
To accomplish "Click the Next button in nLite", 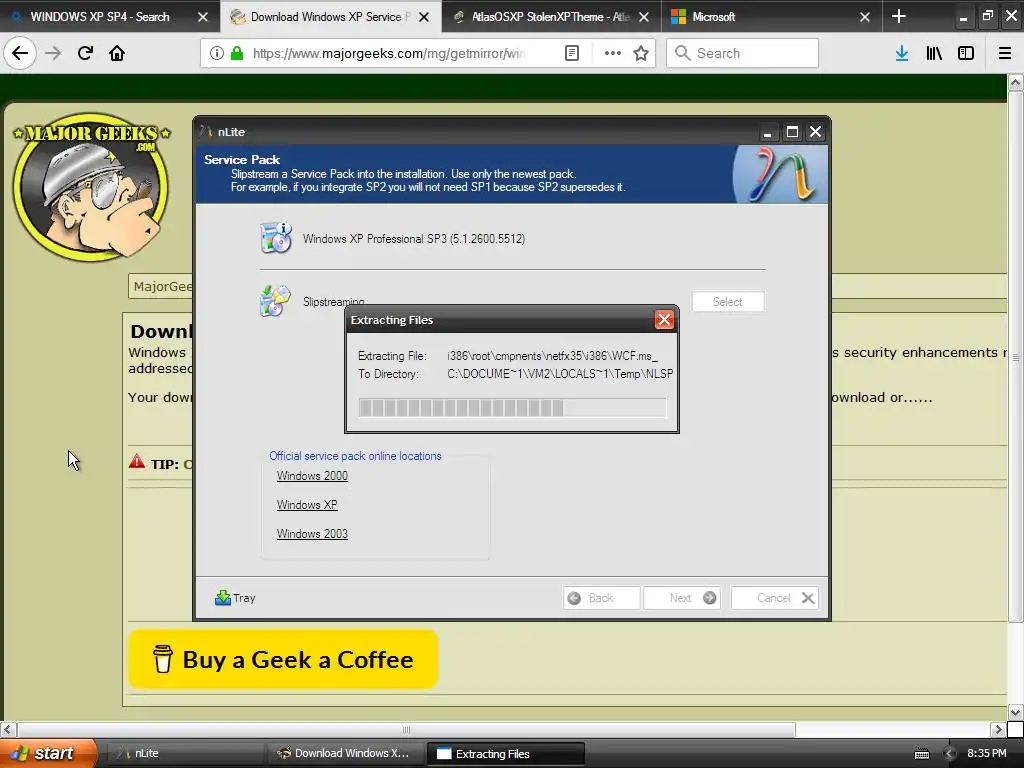I will pos(682,598).
